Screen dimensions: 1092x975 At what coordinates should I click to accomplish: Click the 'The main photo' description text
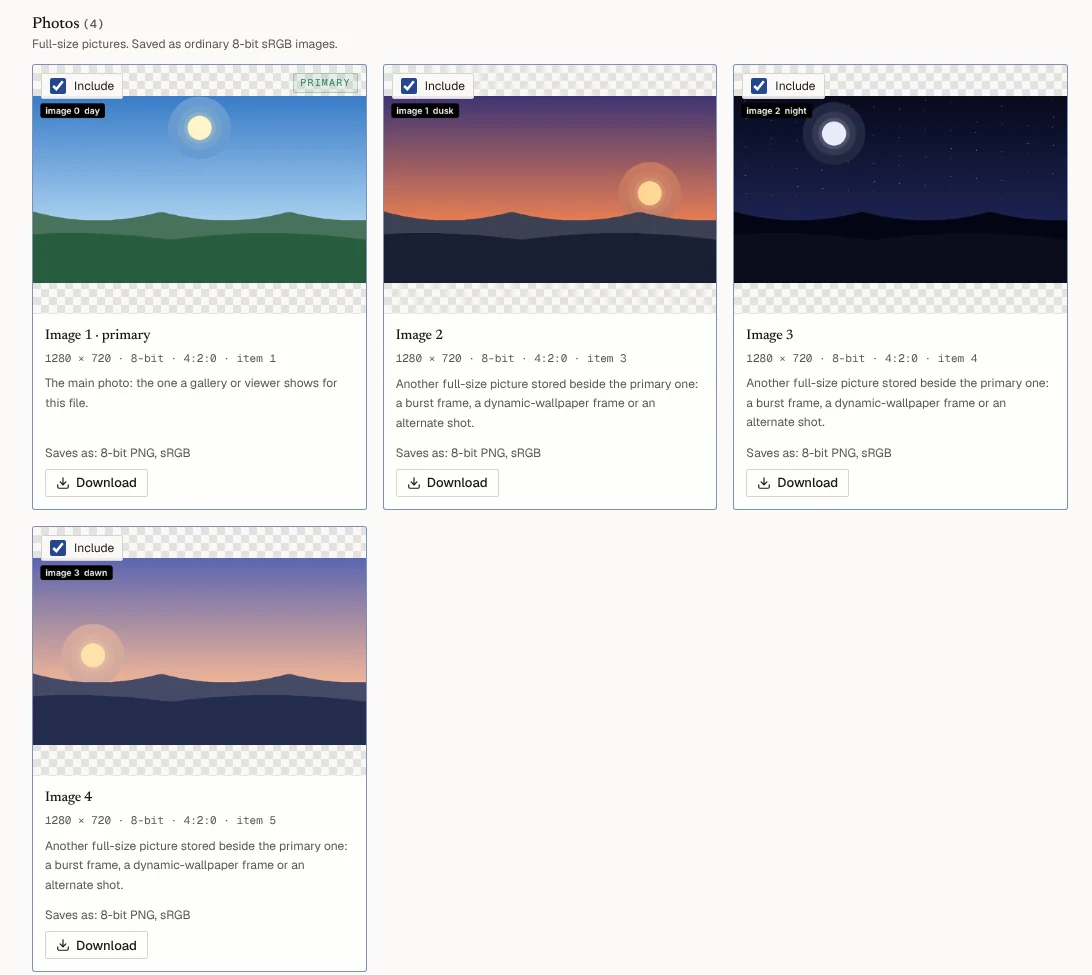coord(191,393)
